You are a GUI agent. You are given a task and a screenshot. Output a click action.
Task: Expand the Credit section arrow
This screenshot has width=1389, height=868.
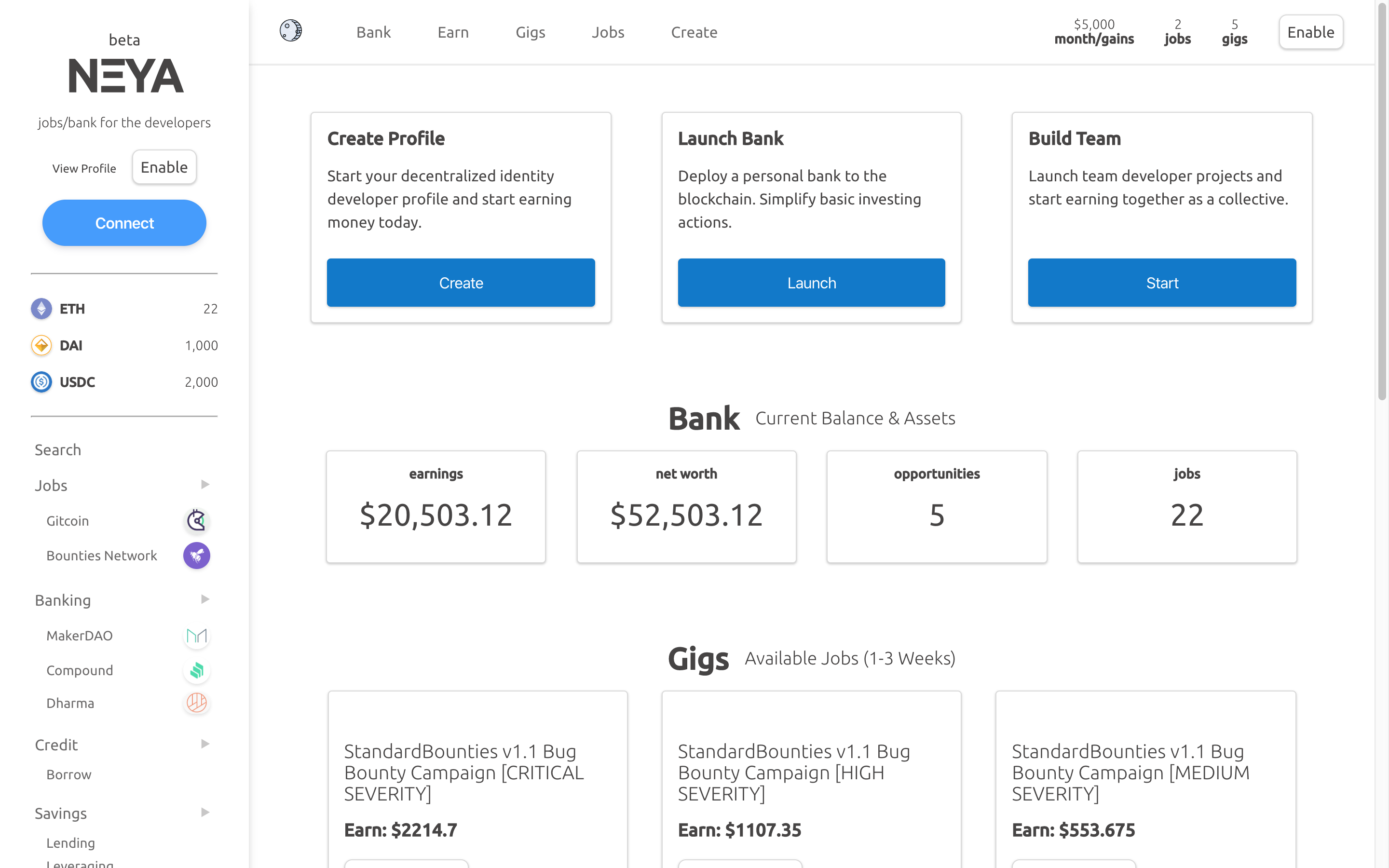pos(205,744)
